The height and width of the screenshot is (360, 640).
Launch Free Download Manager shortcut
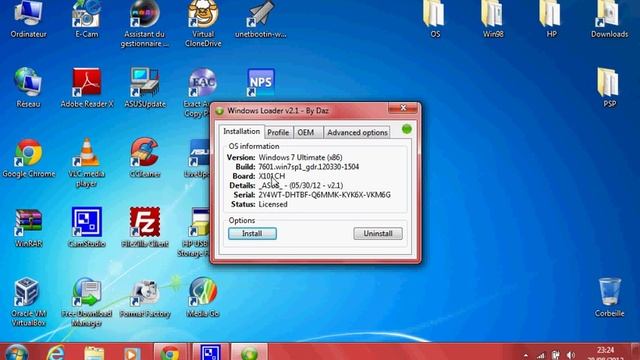87,302
